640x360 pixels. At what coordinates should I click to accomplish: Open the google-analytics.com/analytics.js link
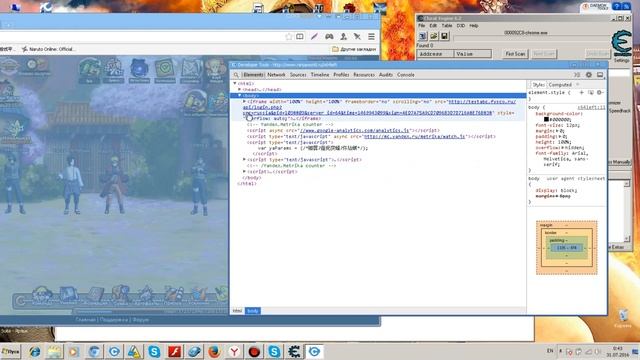click(354, 131)
